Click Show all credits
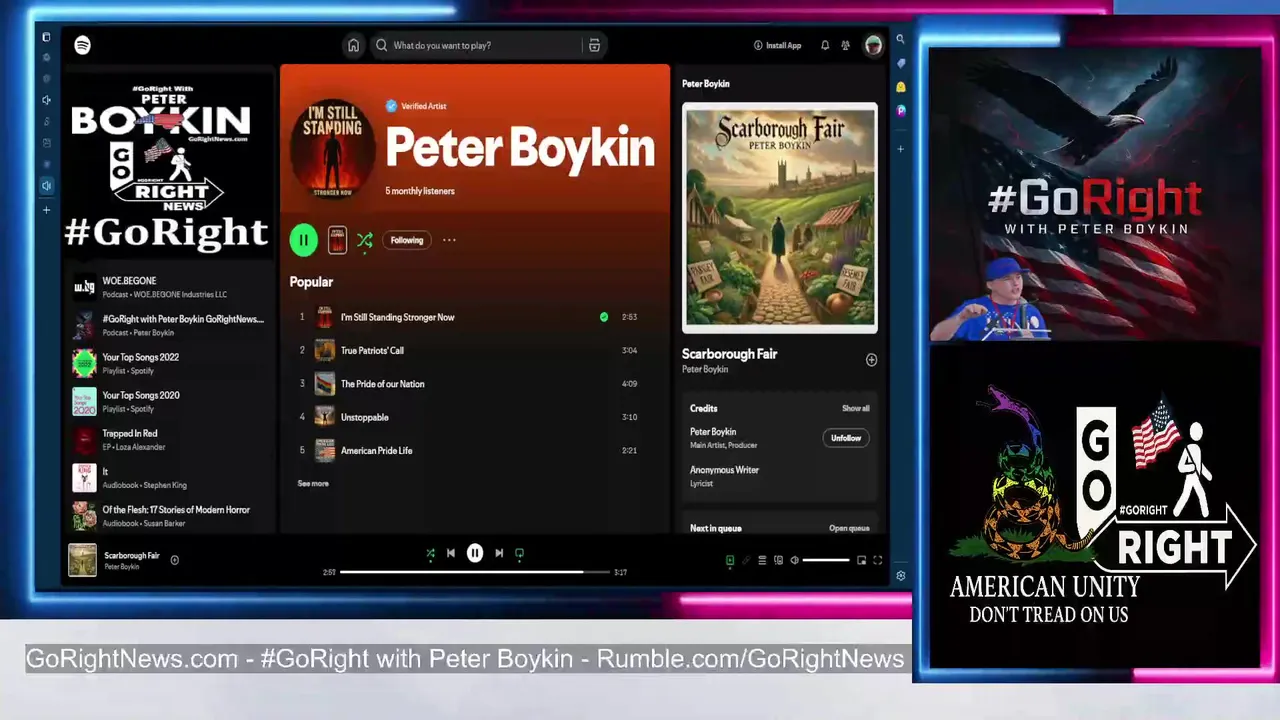Viewport: 1280px width, 720px height. (855, 408)
